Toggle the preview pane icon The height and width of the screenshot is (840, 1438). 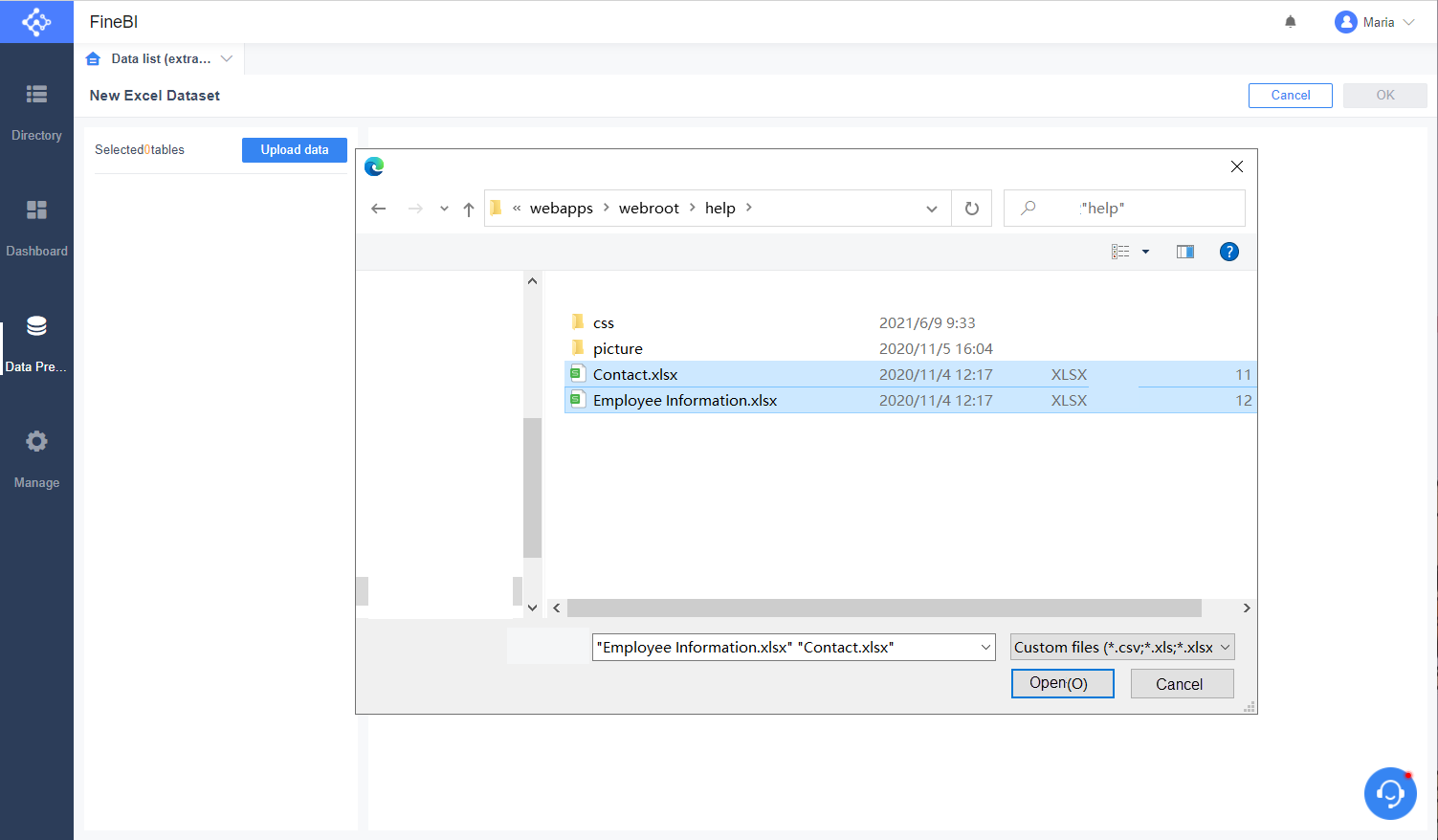pos(1185,252)
